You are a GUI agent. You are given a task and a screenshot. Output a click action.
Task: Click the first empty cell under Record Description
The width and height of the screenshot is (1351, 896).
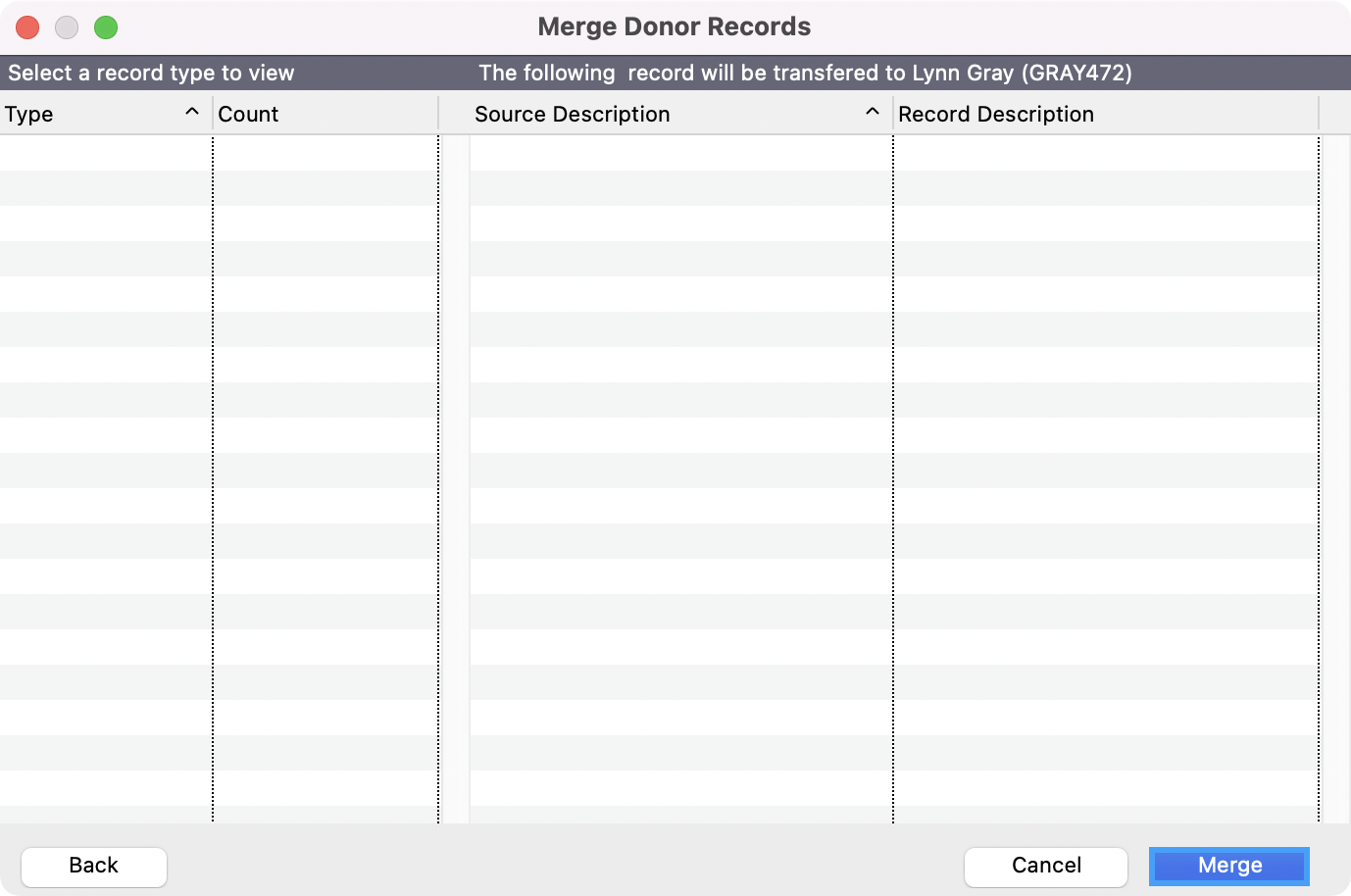1106,153
